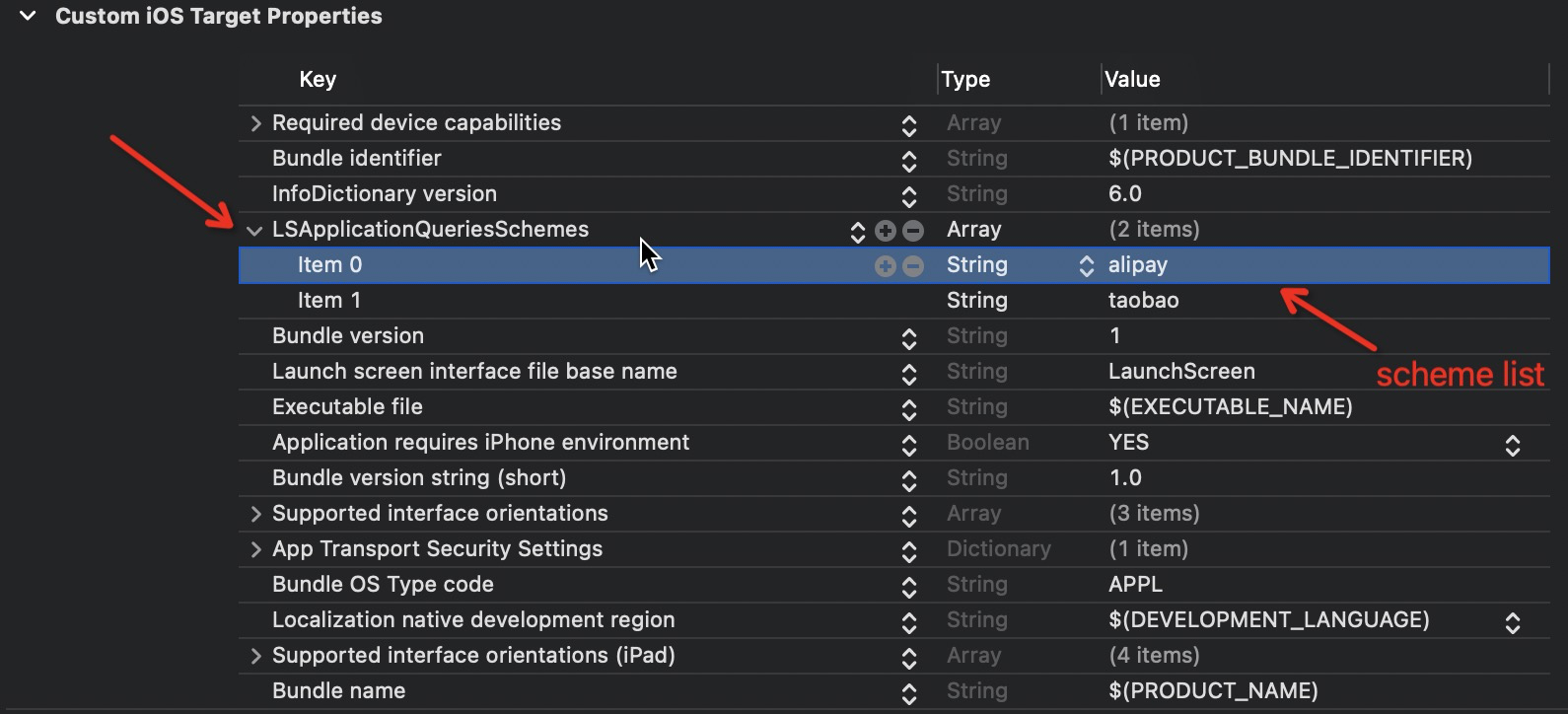1568x714 pixels.
Task: Open type selector for Item 0
Action: point(1086,266)
